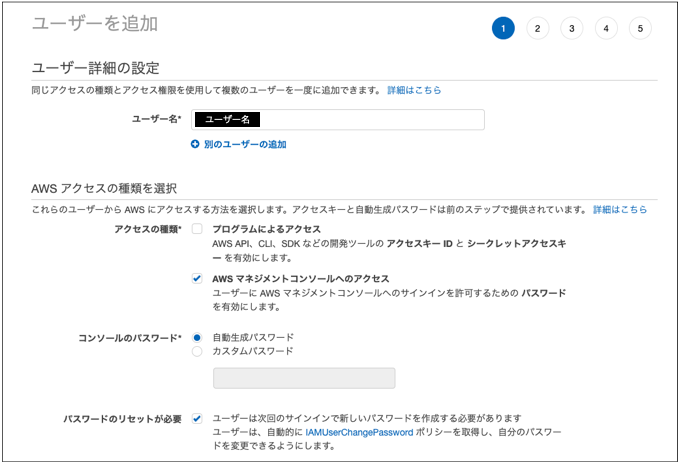
Task: Select the カスタムパスワード radio button
Action: point(197,351)
